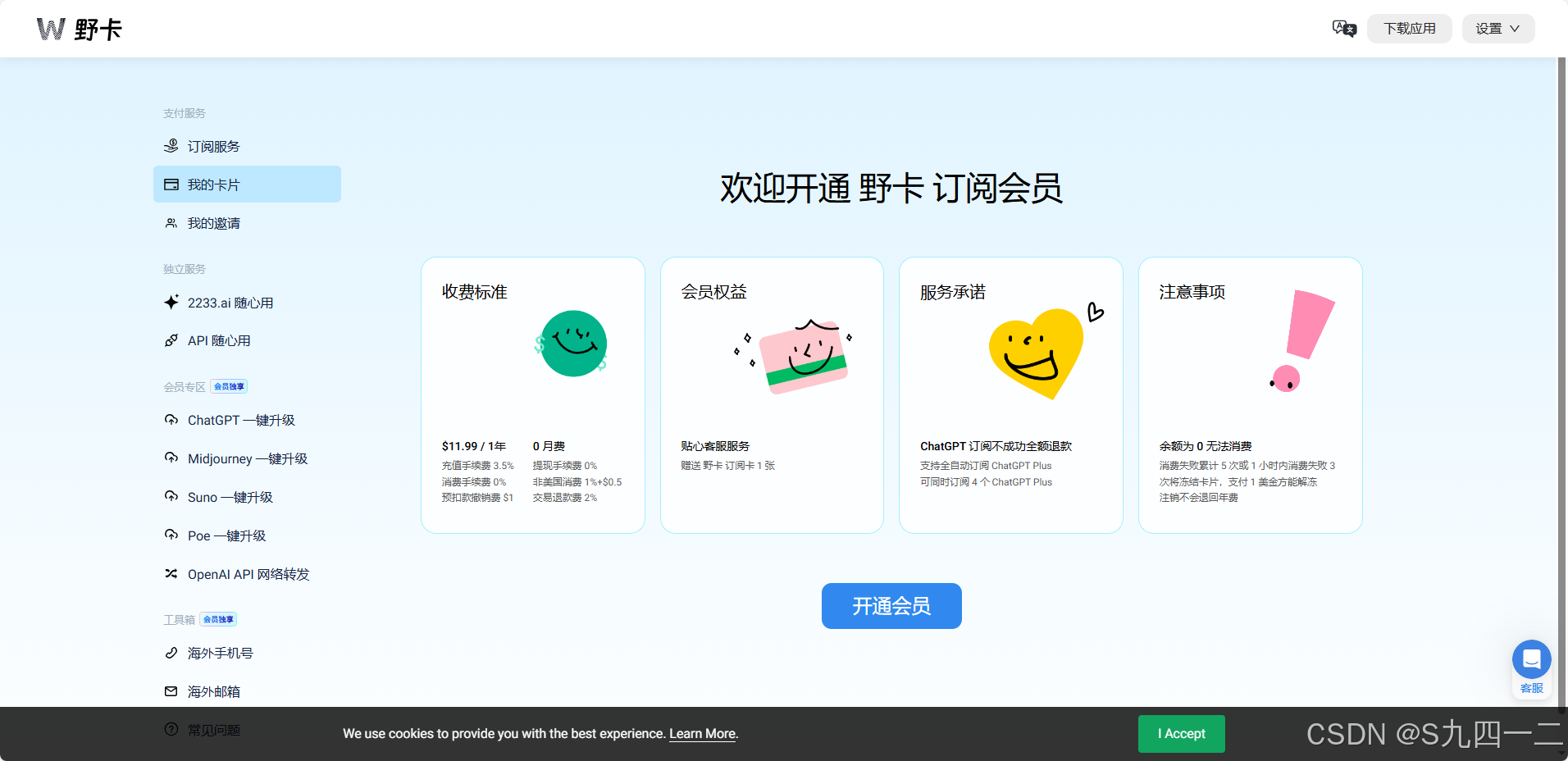Open 我的邀请 in the sidebar
1568x761 pixels.
247,223
